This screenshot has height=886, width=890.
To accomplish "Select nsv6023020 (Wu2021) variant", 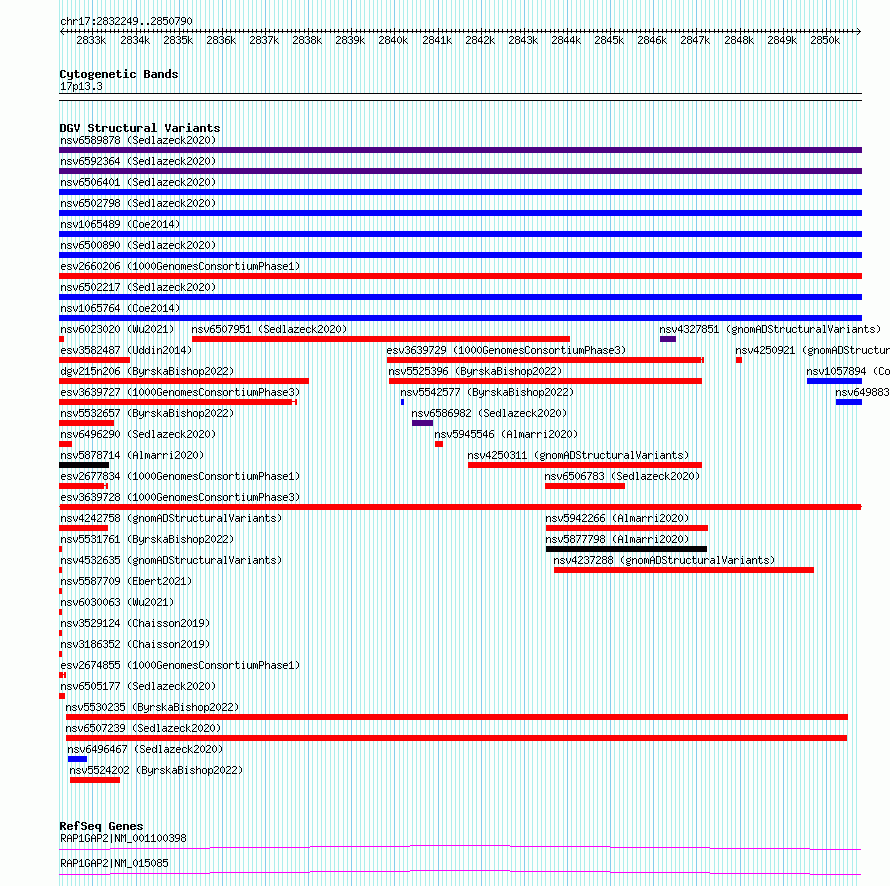I will 117,329.
